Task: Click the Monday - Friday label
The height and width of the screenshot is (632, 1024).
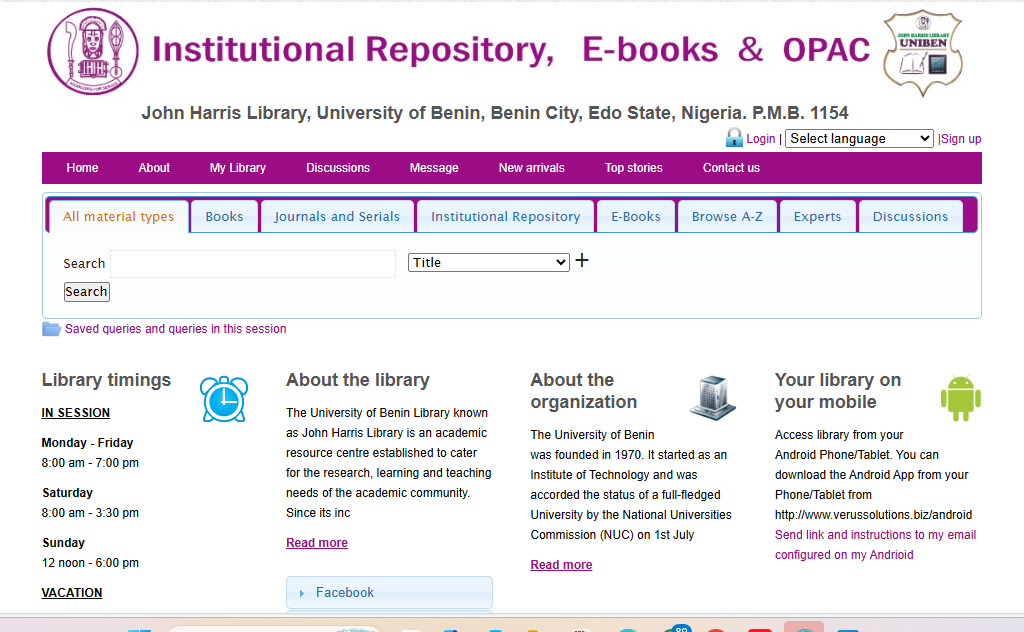Action: (x=88, y=443)
